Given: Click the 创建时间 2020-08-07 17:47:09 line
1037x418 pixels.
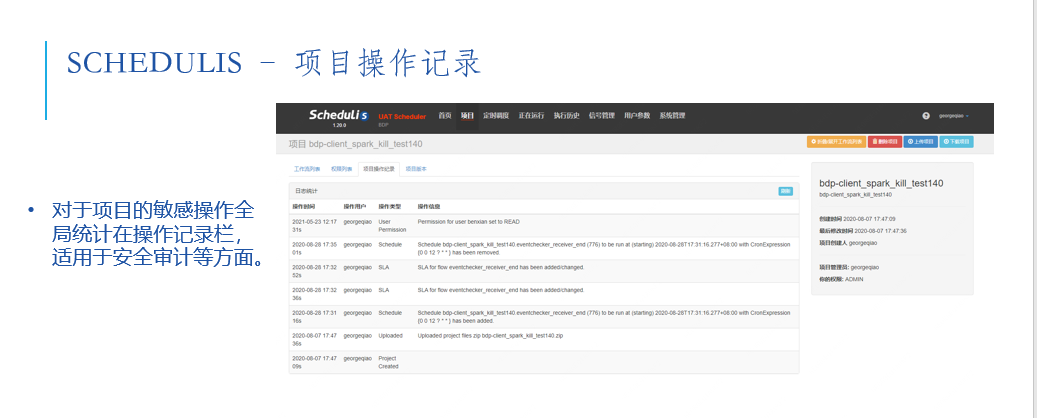Looking at the screenshot, I should (x=858, y=218).
